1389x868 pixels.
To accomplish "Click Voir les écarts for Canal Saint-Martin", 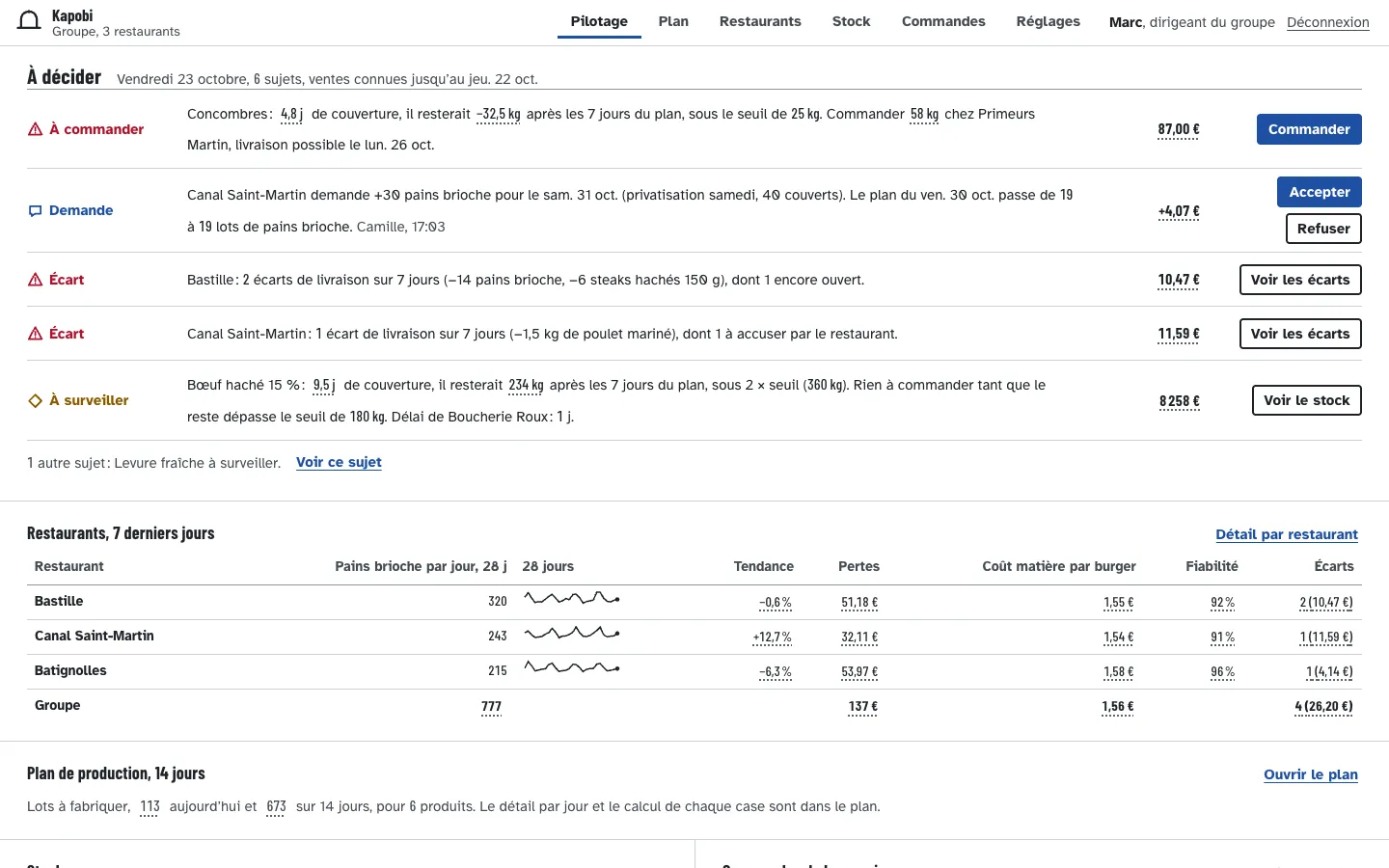I will coord(1300,334).
